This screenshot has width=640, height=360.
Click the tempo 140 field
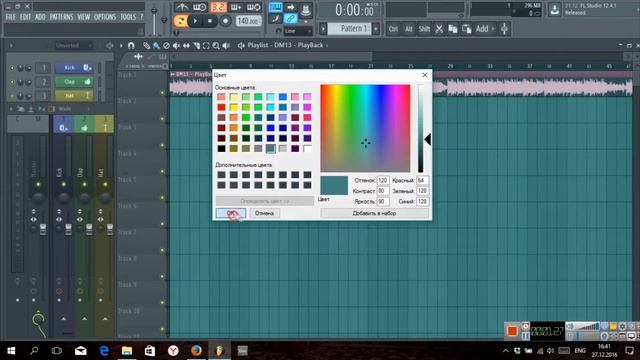click(x=248, y=21)
